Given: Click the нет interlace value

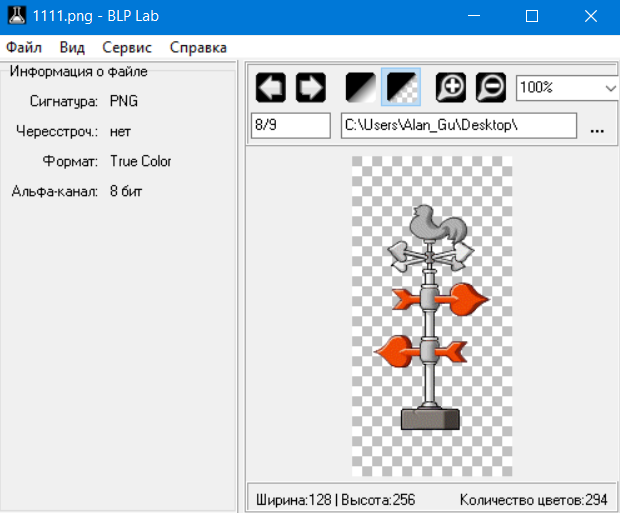Looking at the screenshot, I should [120, 131].
